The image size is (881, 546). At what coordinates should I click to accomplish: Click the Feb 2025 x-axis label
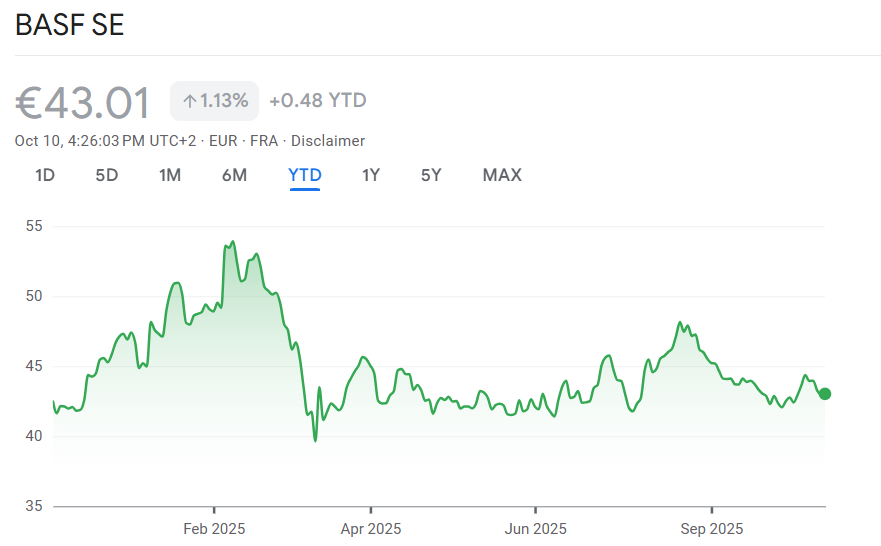(x=214, y=528)
